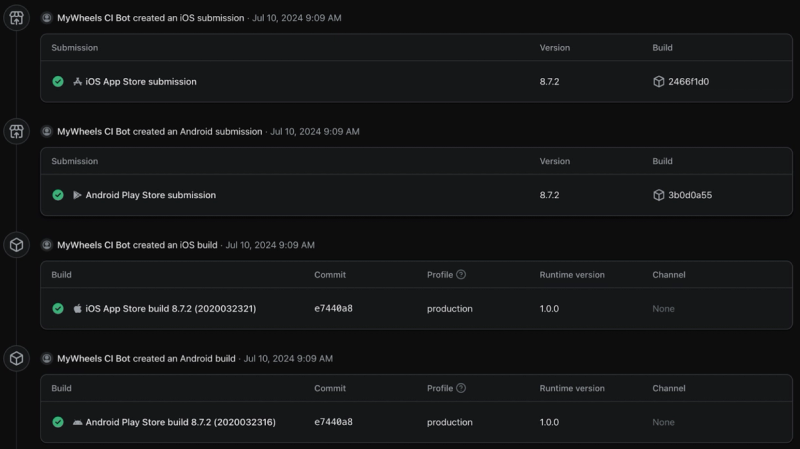Click App Store icon in iOS submission row
This screenshot has height=449, width=800.
78,82
